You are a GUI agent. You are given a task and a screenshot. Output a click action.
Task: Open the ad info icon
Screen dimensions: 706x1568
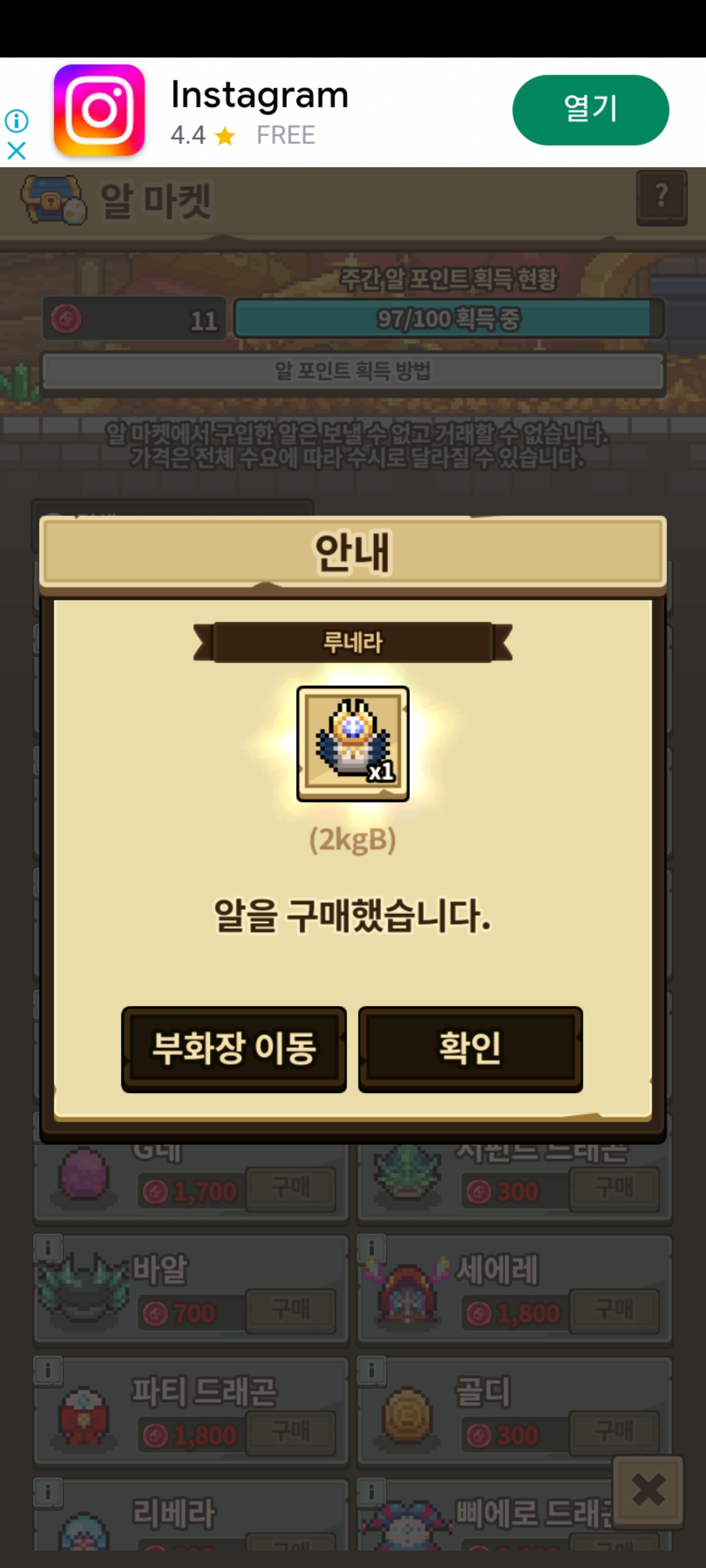(16, 121)
